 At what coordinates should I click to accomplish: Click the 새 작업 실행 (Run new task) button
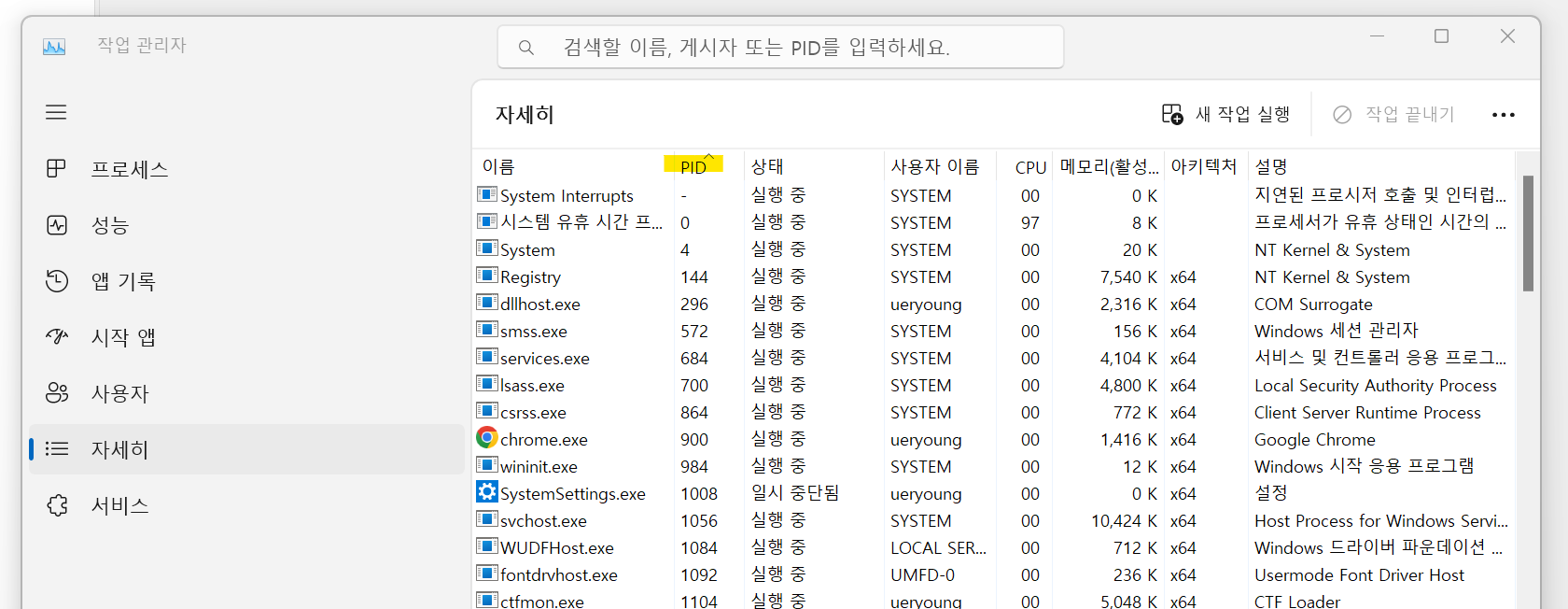point(1225,114)
